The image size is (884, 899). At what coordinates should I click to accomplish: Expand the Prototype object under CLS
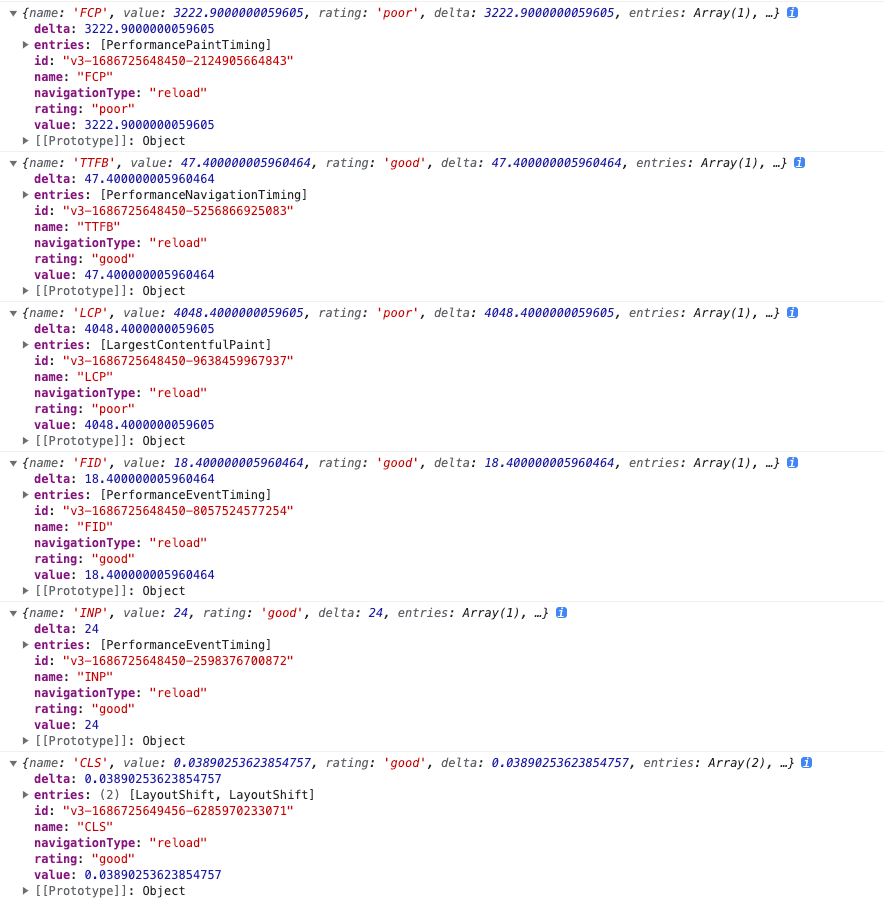click(26, 891)
